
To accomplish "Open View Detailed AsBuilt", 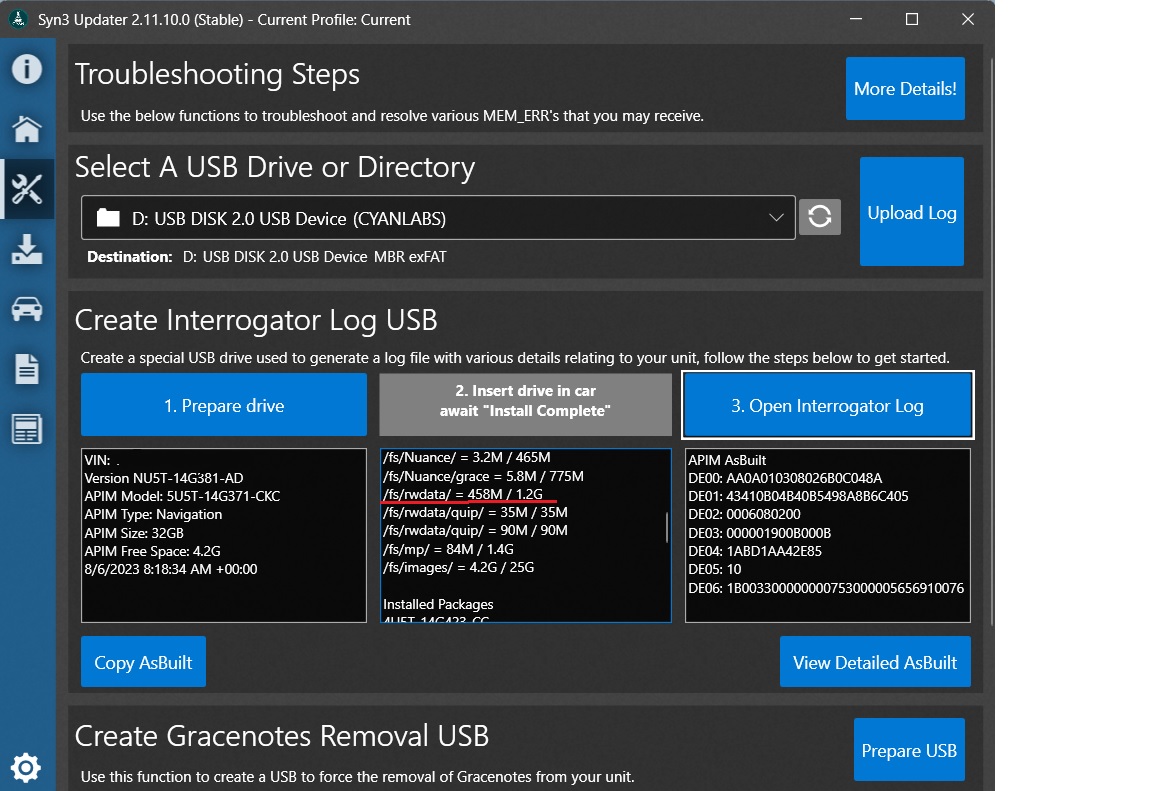I will tap(874, 662).
